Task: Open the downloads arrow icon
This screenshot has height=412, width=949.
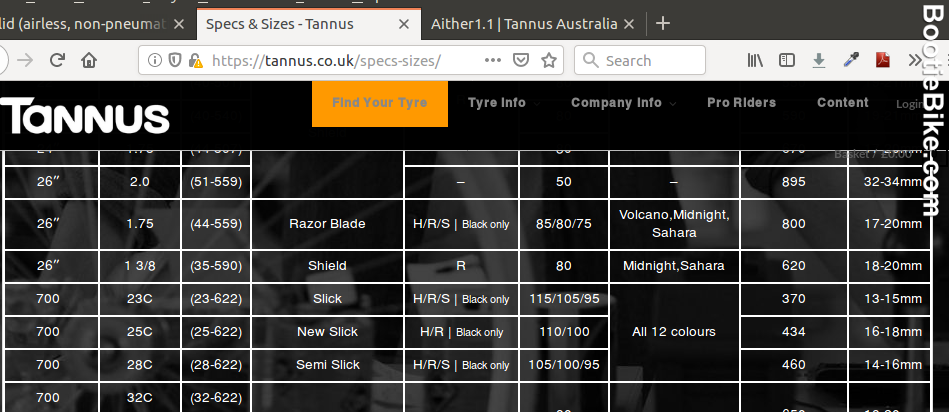Action: 818,60
